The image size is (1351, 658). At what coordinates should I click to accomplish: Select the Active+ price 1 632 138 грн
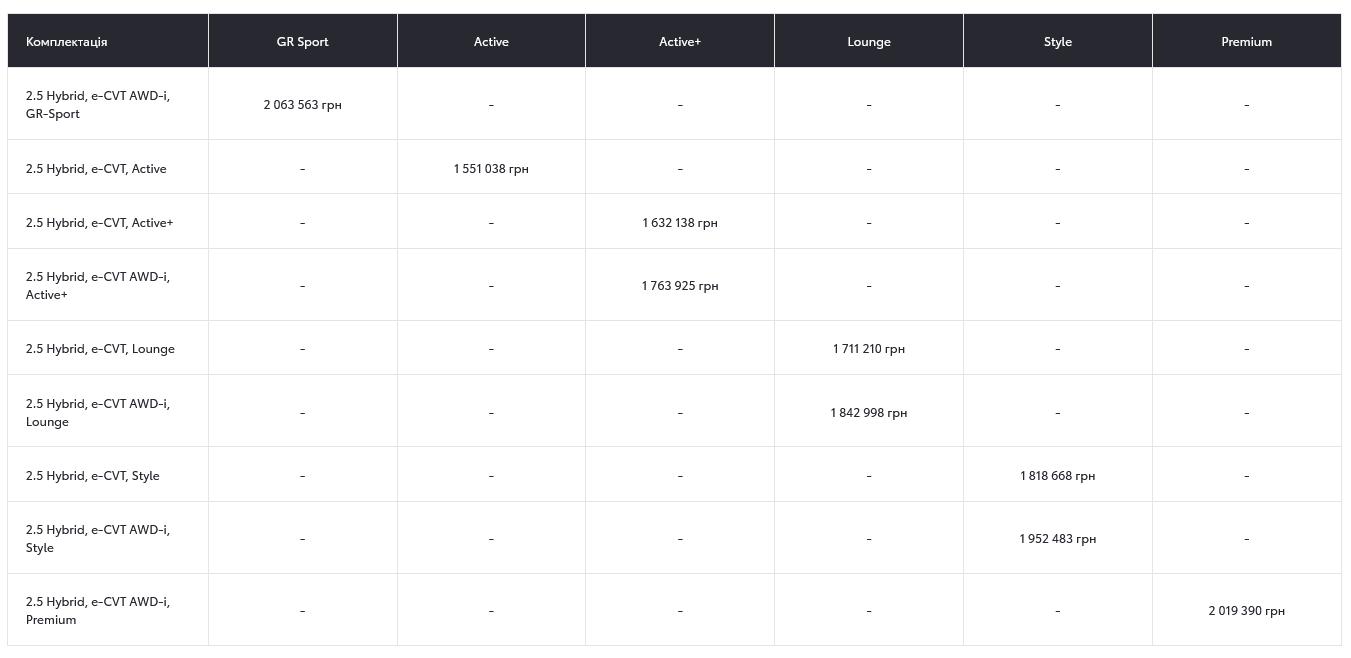pos(680,223)
